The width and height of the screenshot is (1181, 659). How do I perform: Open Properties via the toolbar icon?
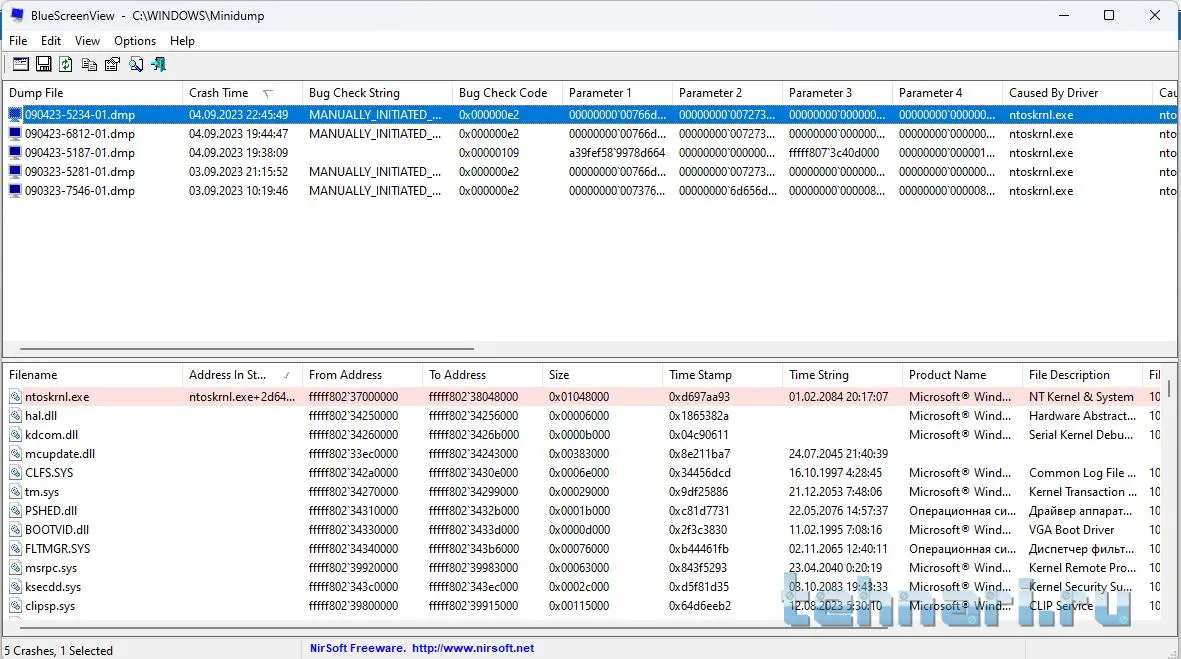[x=112, y=65]
